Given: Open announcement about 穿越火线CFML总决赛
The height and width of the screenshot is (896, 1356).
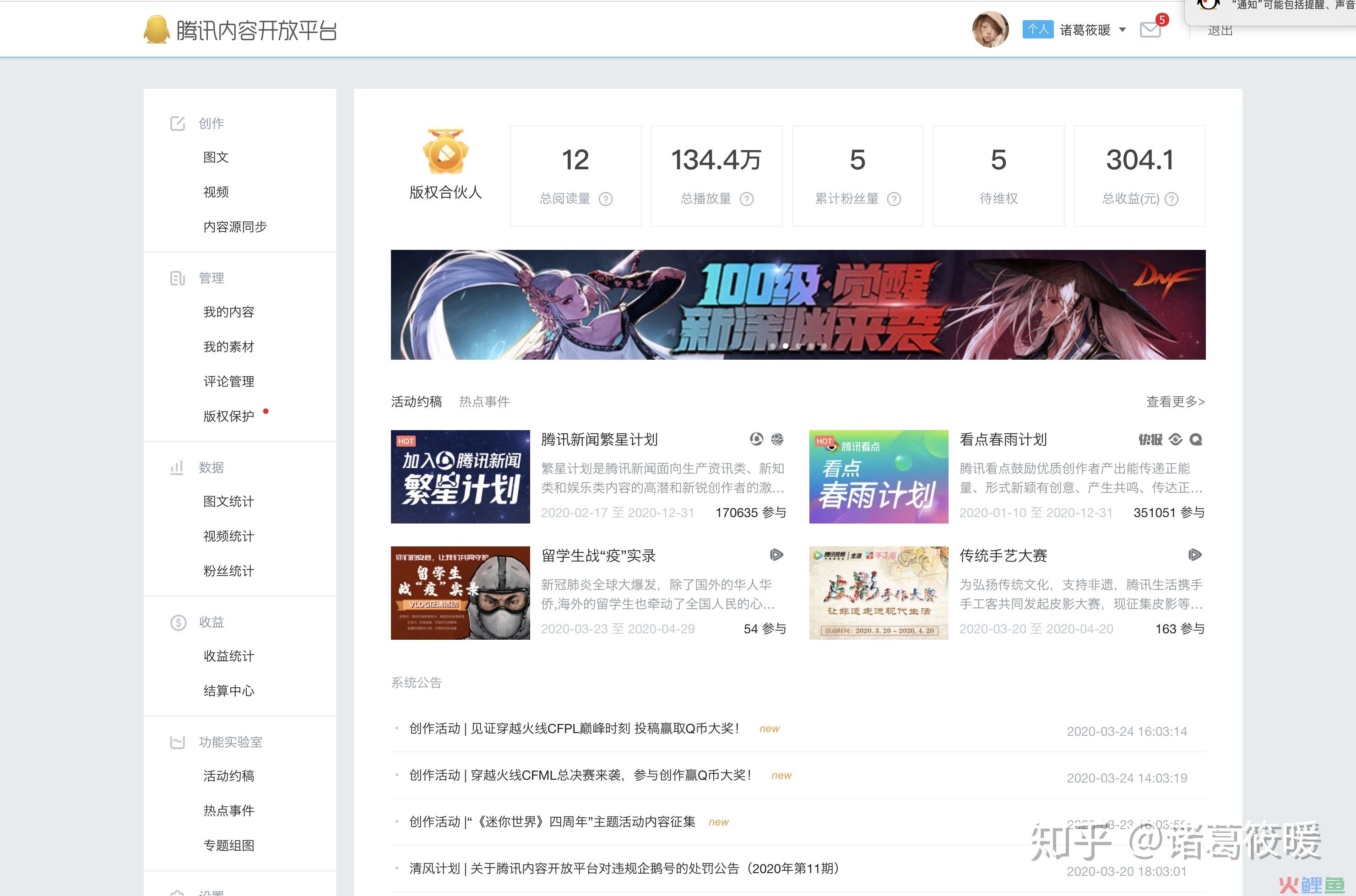Looking at the screenshot, I should (x=580, y=776).
